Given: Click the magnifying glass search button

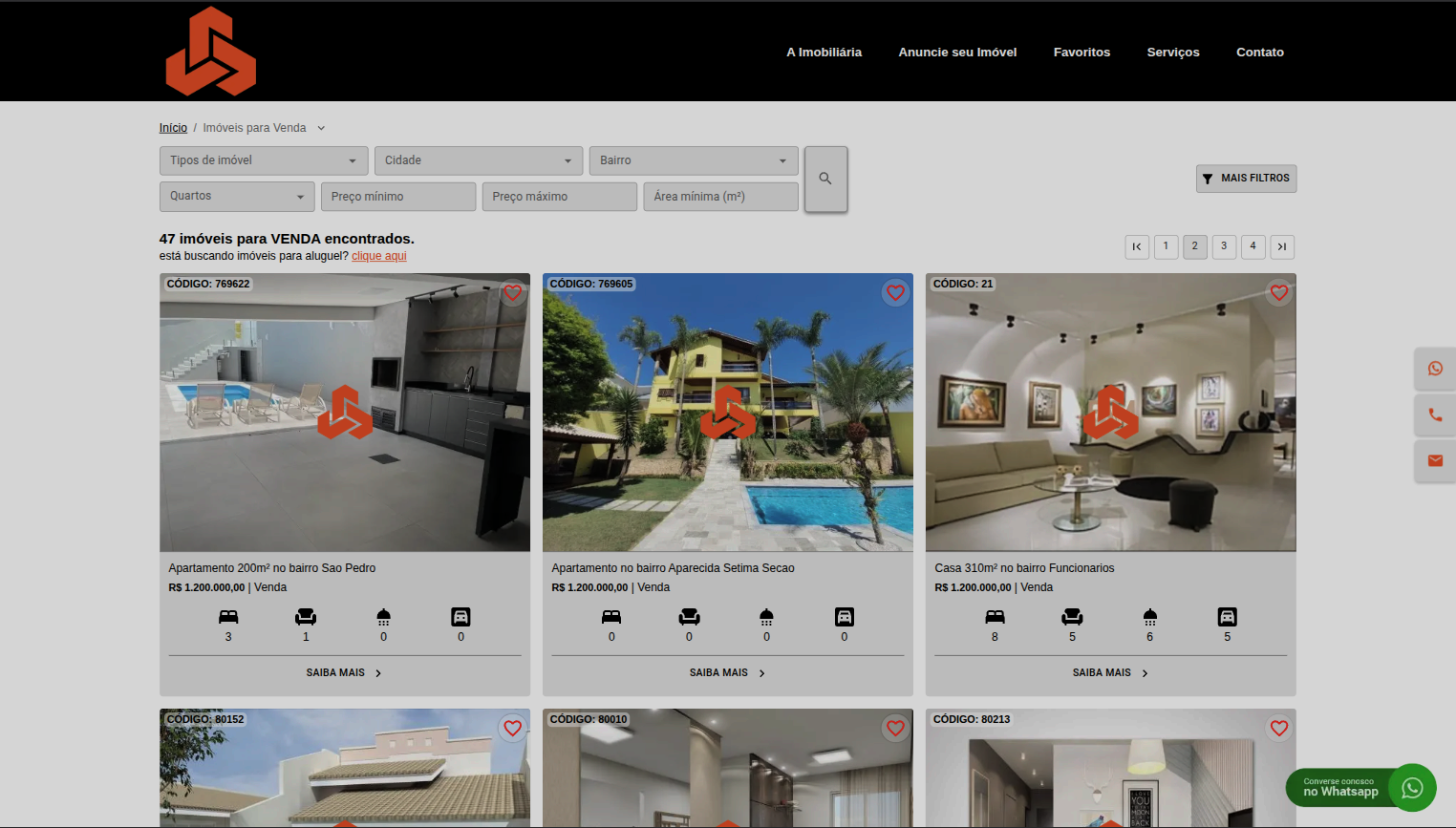Looking at the screenshot, I should [825, 179].
